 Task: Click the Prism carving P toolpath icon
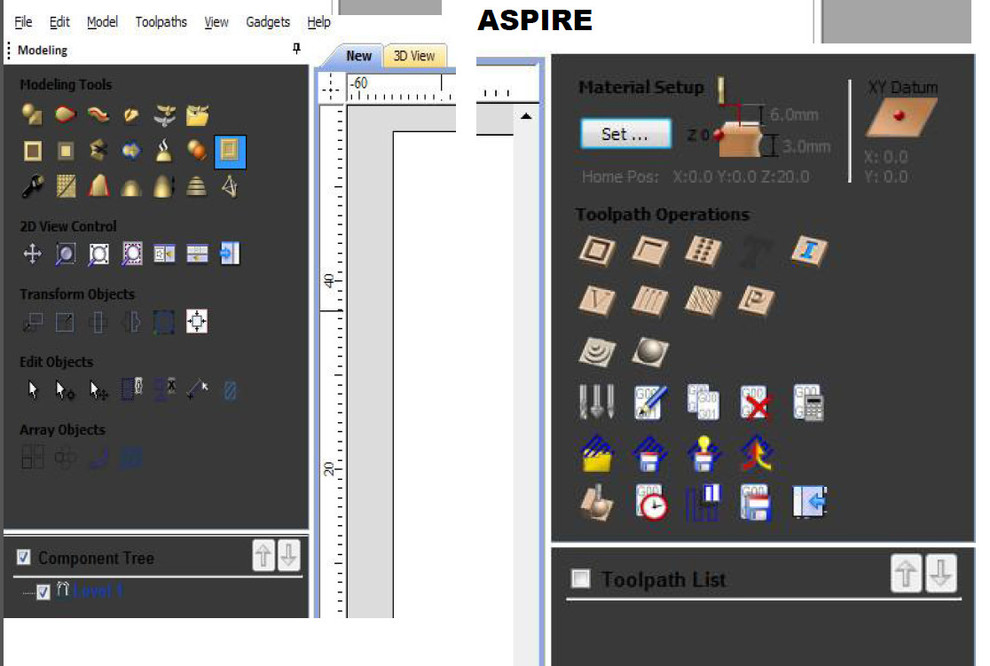756,300
